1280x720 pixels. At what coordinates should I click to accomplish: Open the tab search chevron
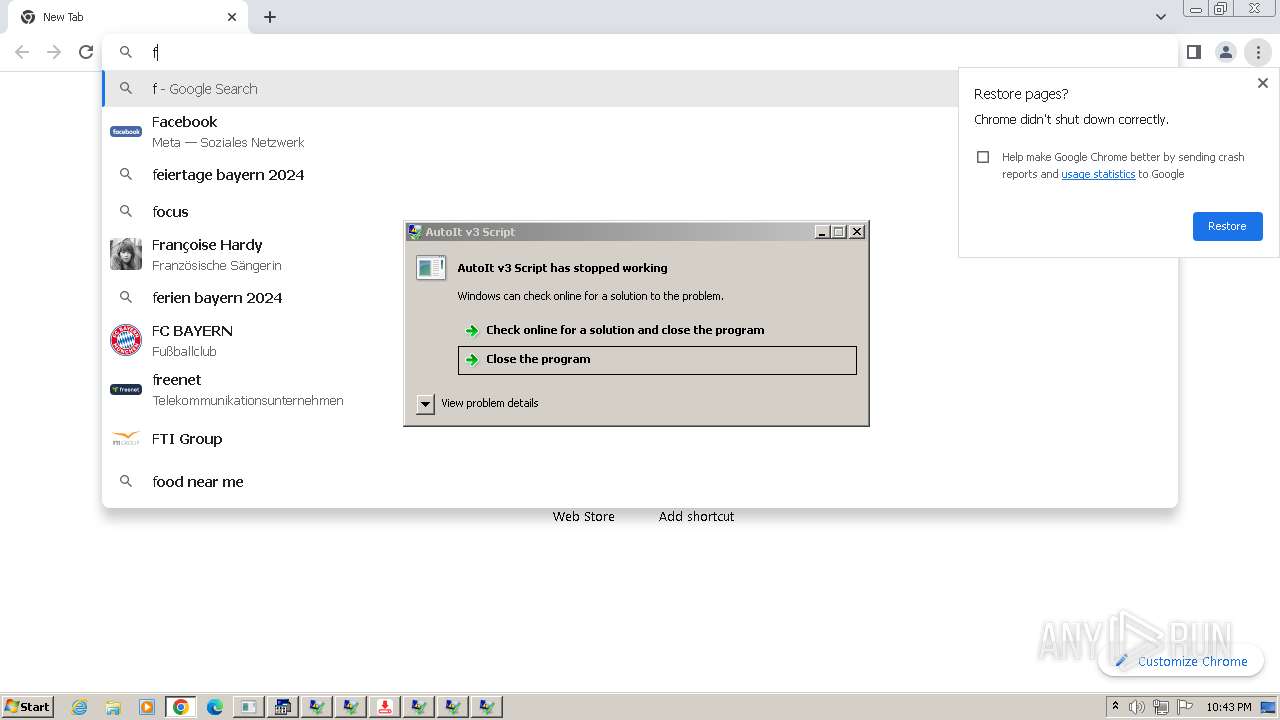pyautogui.click(x=1160, y=17)
